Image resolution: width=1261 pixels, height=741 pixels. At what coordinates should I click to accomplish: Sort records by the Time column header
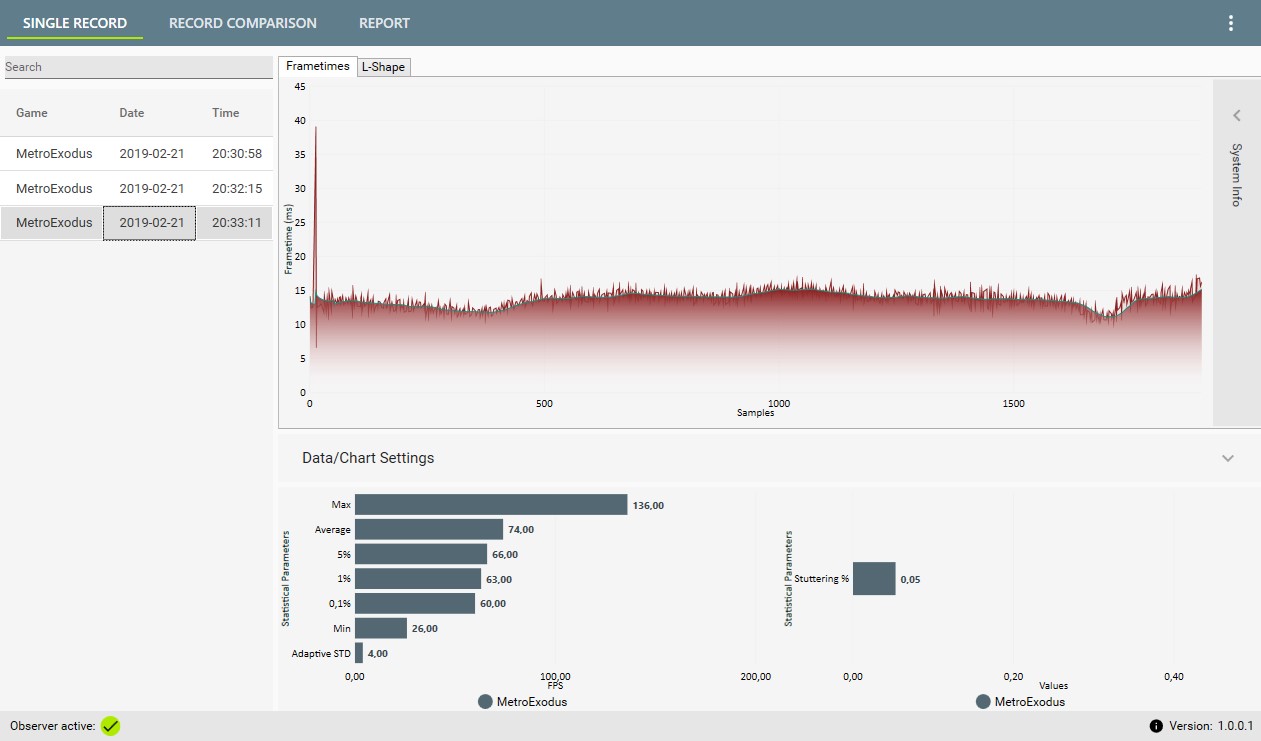pos(226,113)
